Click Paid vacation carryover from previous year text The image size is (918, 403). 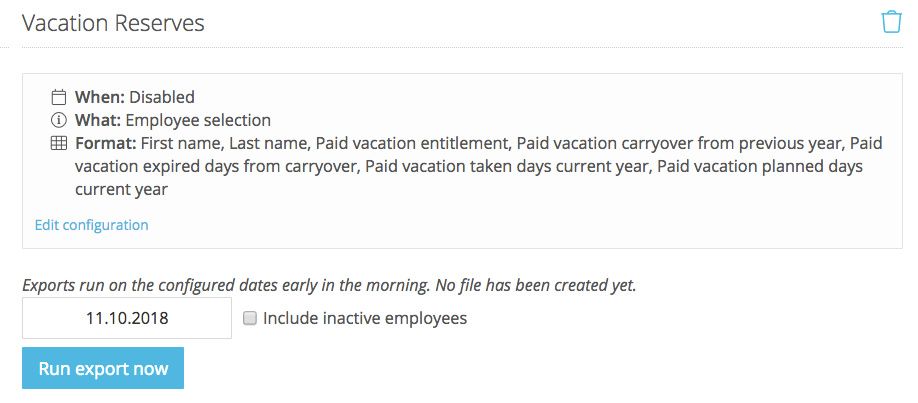click(680, 143)
